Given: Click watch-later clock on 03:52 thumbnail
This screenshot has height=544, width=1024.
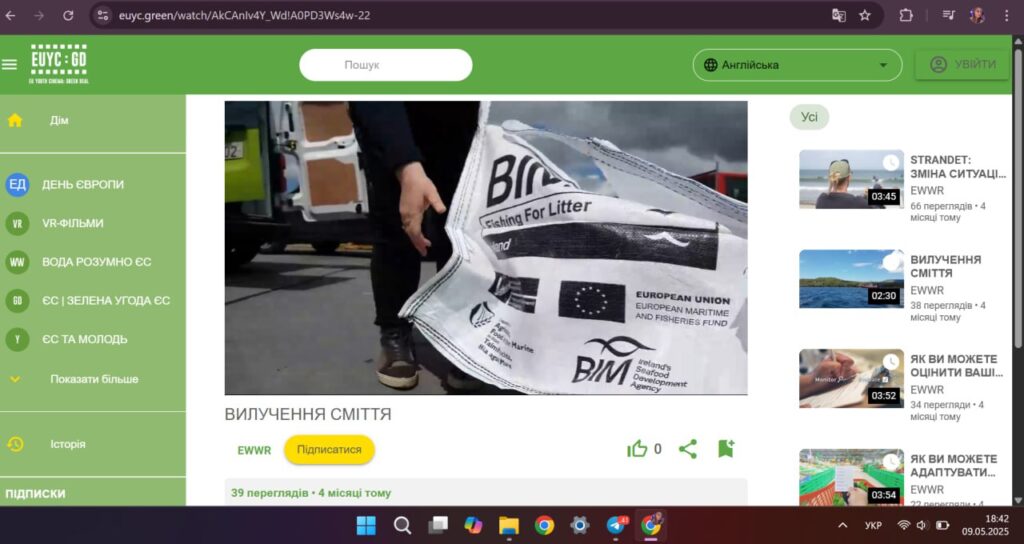Looking at the screenshot, I should [x=891, y=362].
